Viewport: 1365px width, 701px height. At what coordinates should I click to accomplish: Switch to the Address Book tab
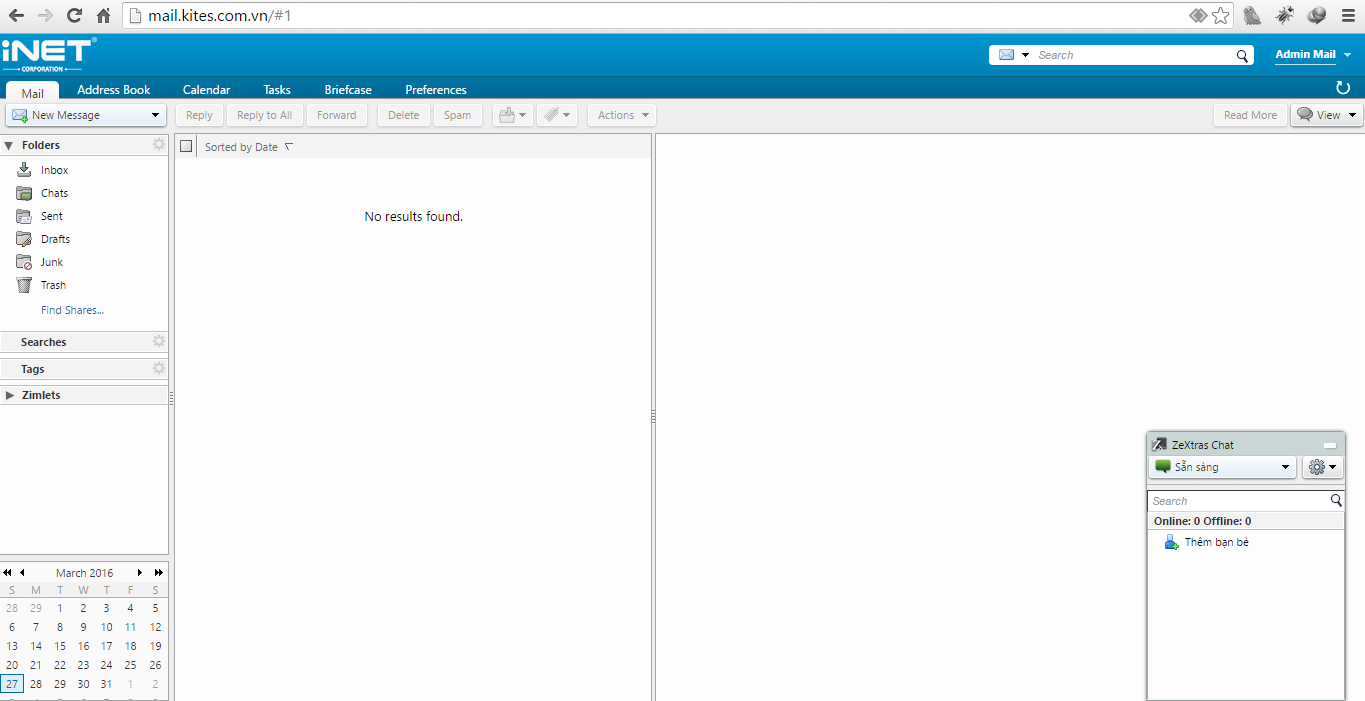[x=113, y=90]
